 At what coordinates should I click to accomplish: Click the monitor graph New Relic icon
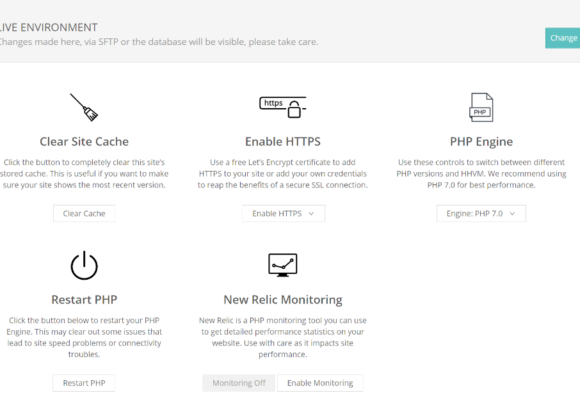tap(283, 265)
